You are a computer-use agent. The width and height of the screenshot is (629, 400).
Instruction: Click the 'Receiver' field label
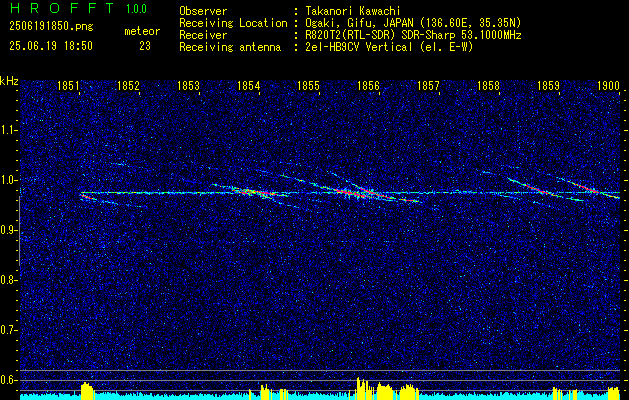click(x=203, y=35)
